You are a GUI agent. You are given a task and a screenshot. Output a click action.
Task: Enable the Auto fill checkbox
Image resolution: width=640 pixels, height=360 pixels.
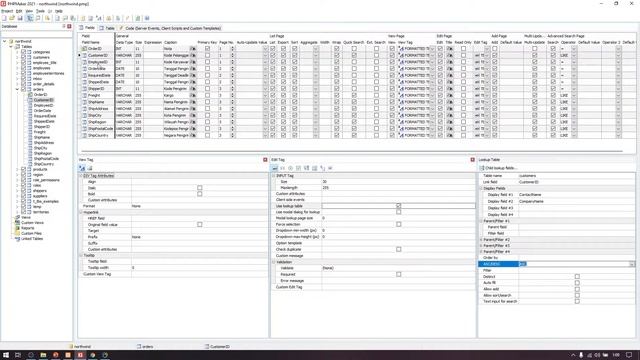(577, 283)
